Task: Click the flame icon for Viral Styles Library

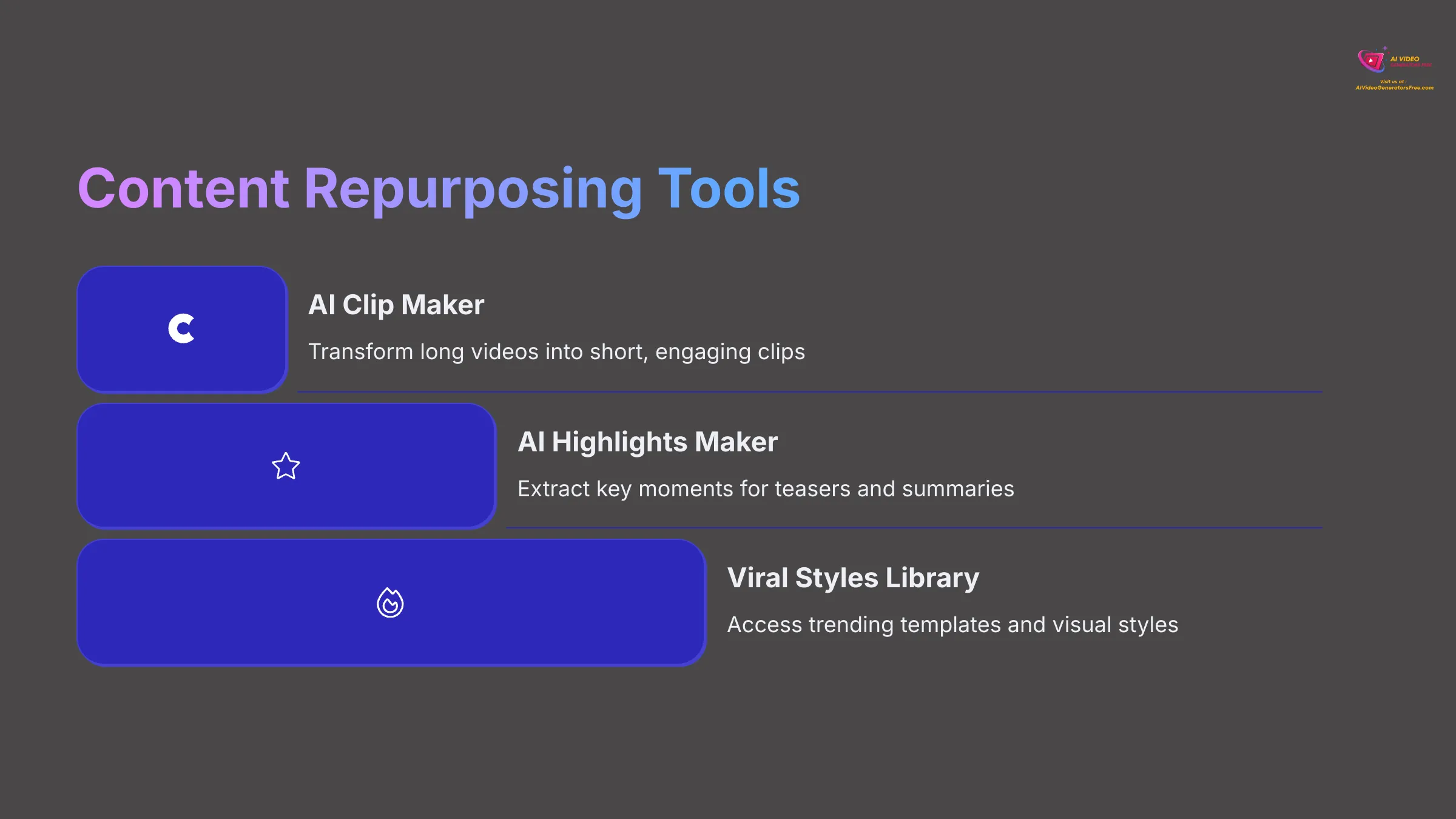Action: [x=390, y=602]
